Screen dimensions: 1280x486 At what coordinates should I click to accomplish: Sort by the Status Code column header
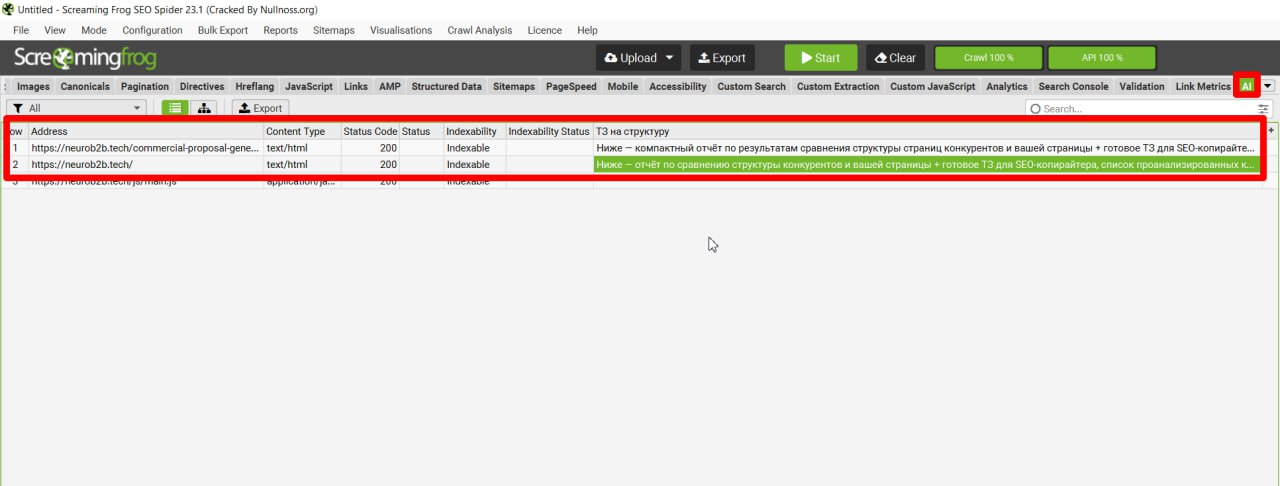[x=369, y=131]
